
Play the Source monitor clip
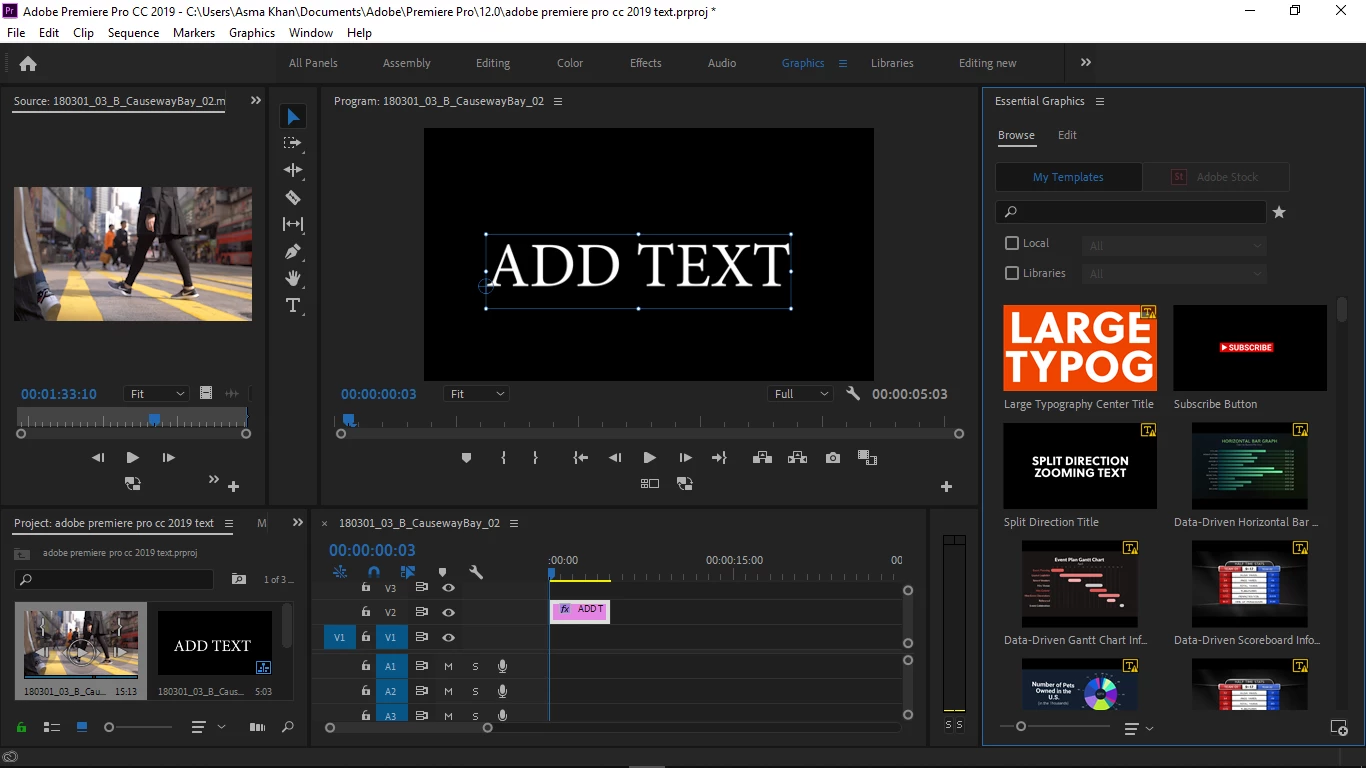click(133, 458)
